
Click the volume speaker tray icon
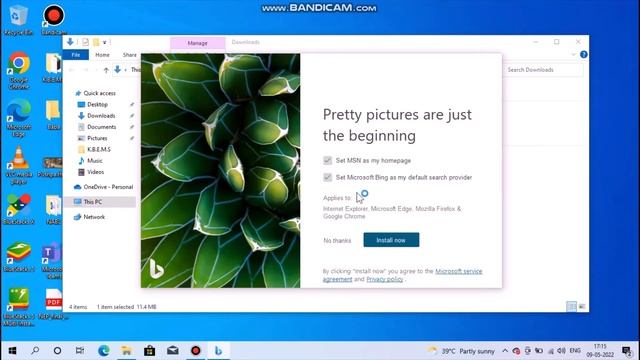(x=562, y=351)
